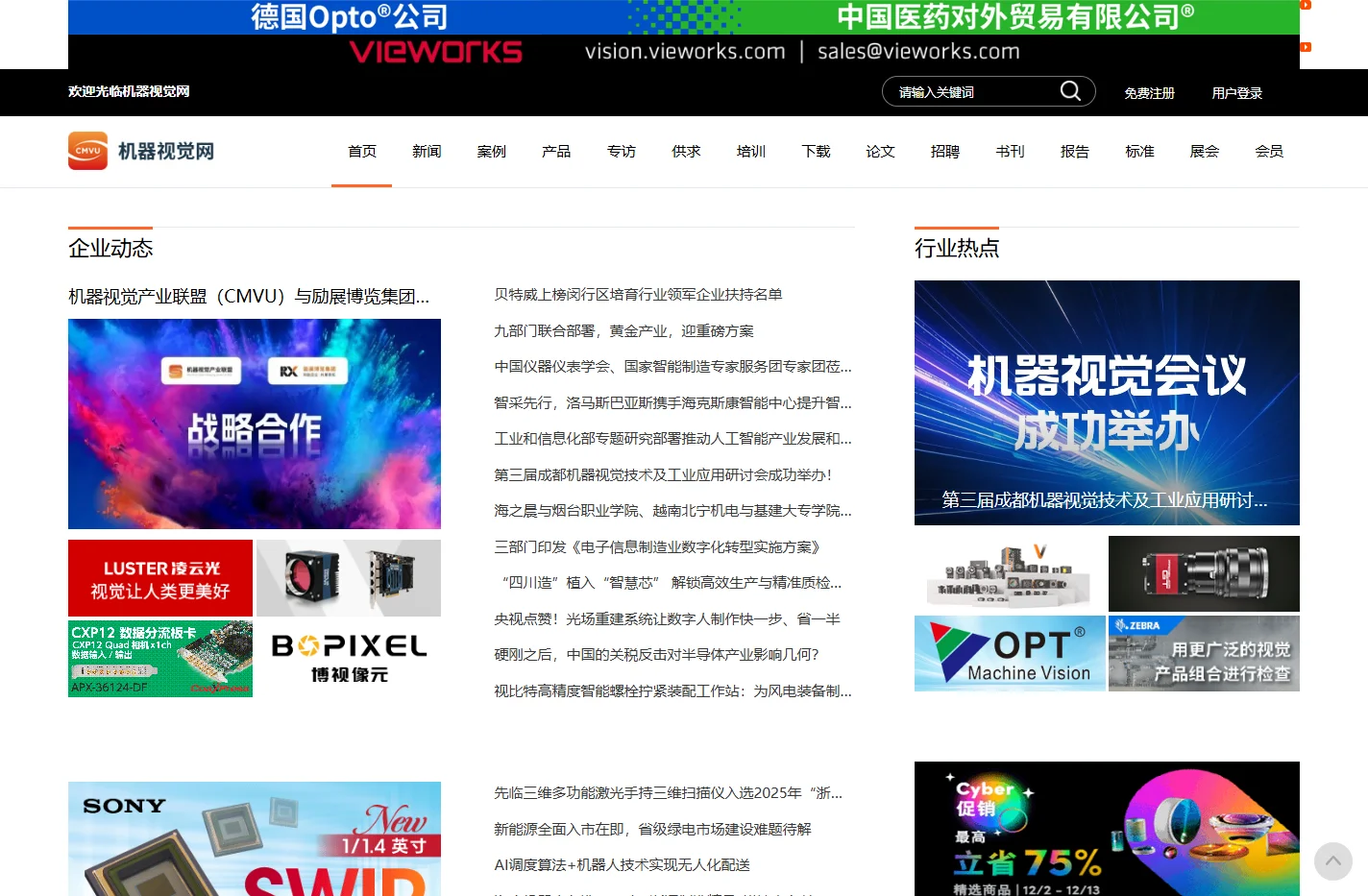Click the BOPIXEL 博视像元 logo ad
The image size is (1368, 896).
[349, 659]
